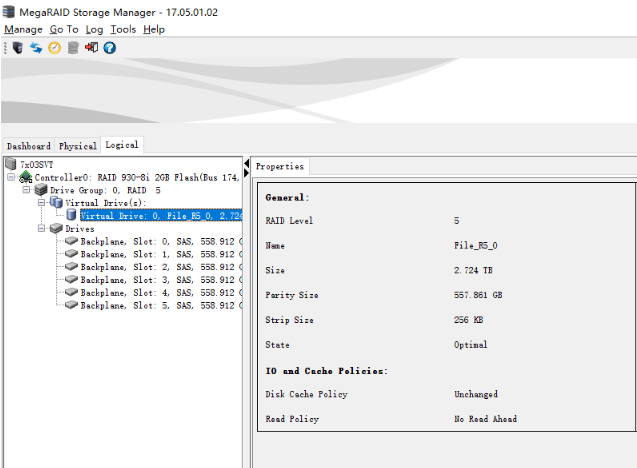Click the Properties tab in right pane

280,166
